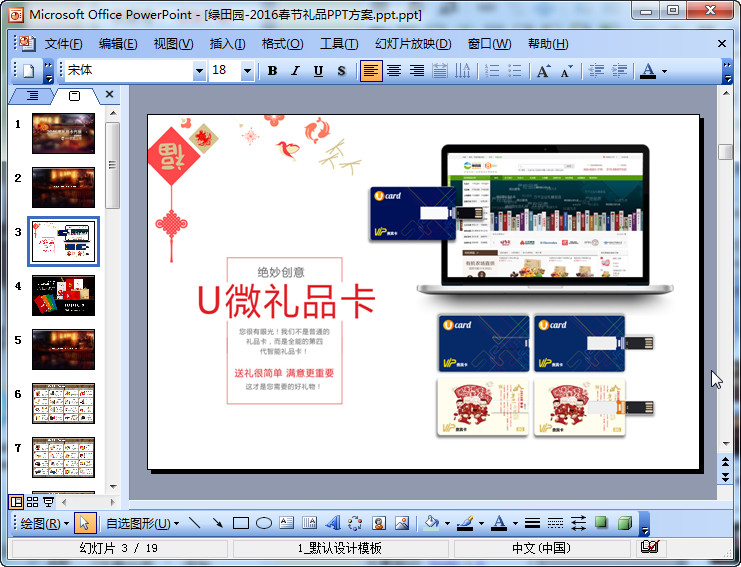The image size is (741, 567).
Task: Open the 工具(T) menu
Action: [339, 44]
